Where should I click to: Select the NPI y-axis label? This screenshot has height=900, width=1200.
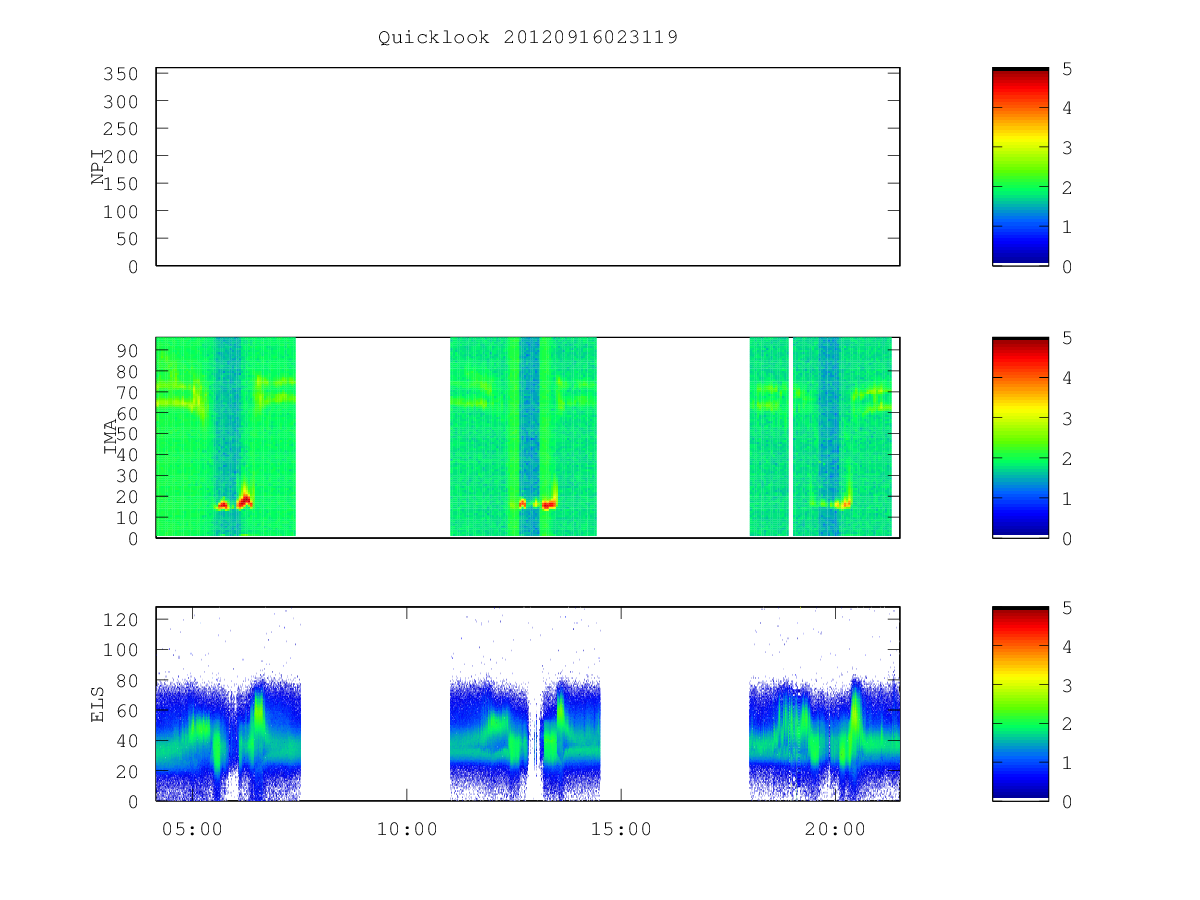pos(98,167)
